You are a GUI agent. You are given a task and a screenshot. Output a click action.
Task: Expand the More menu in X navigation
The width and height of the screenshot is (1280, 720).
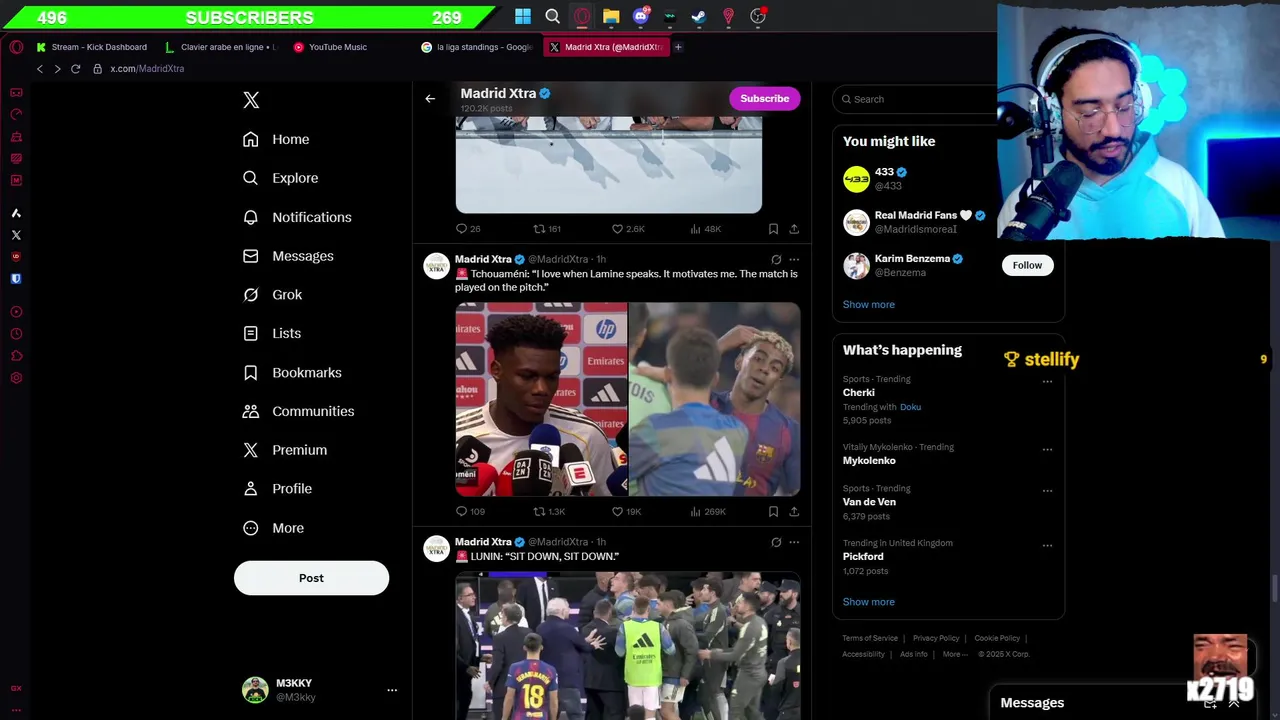tap(273, 528)
